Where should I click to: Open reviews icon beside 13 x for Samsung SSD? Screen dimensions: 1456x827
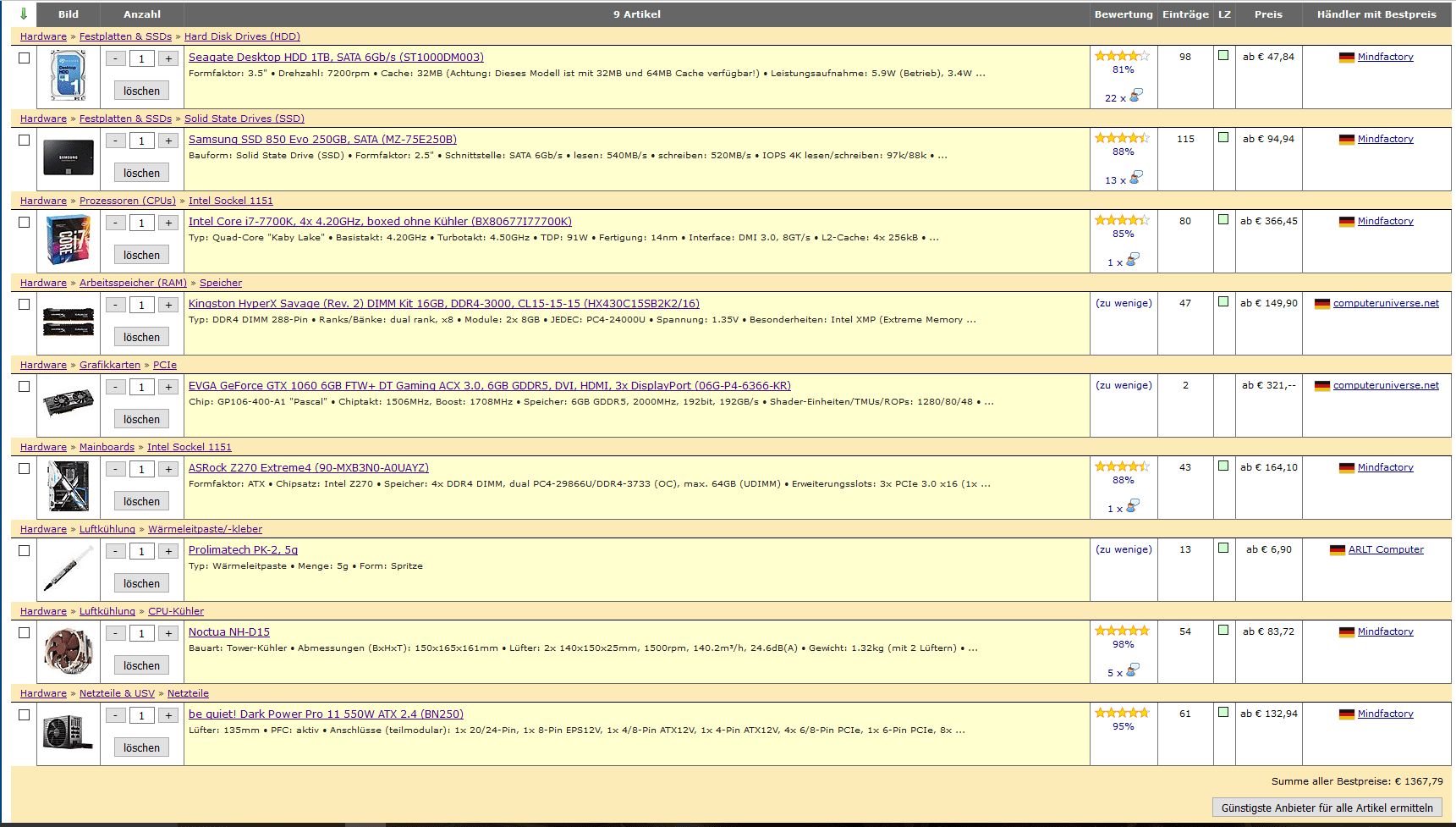click(1136, 178)
